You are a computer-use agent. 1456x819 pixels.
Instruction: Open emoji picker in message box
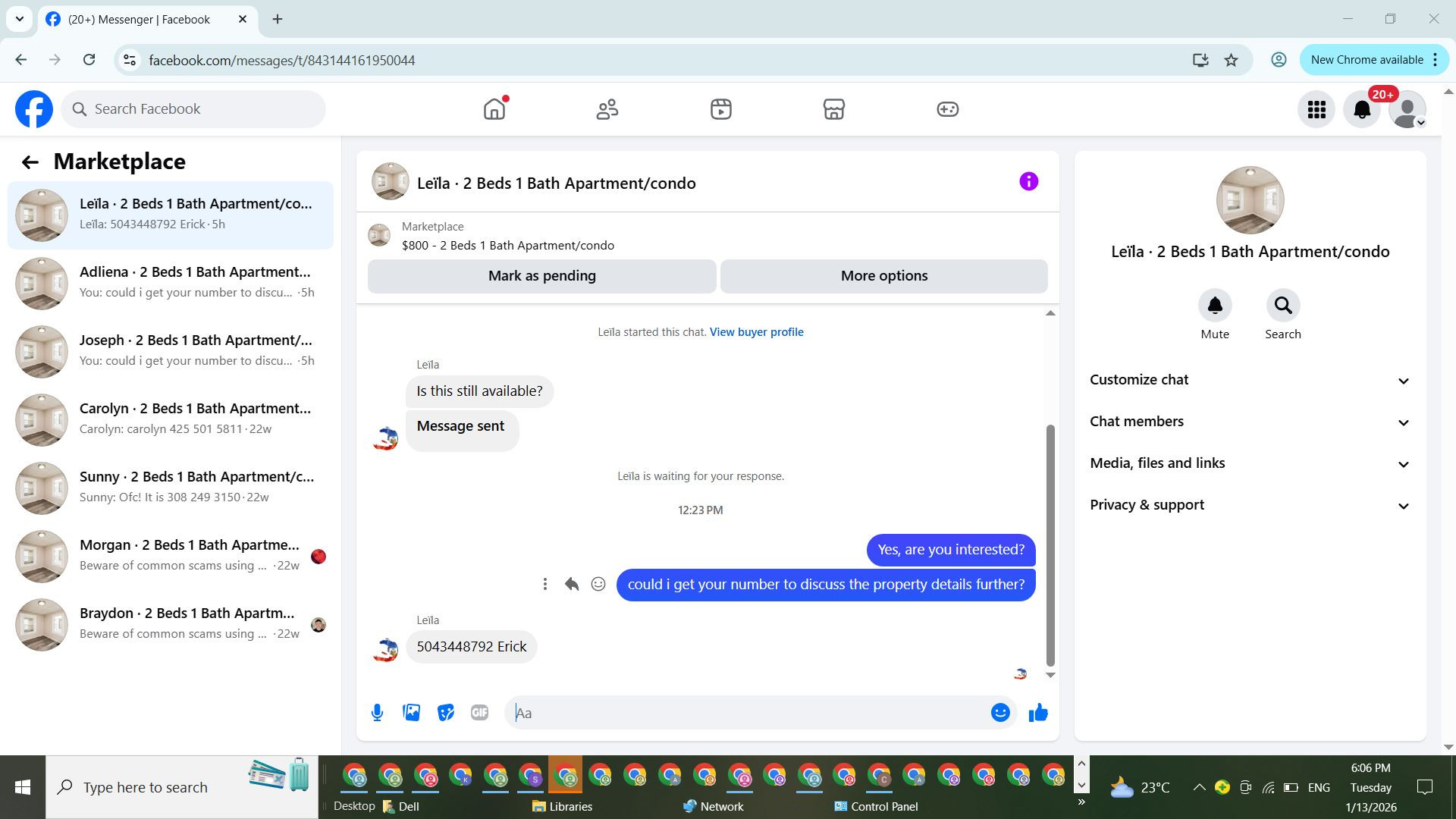[999, 713]
